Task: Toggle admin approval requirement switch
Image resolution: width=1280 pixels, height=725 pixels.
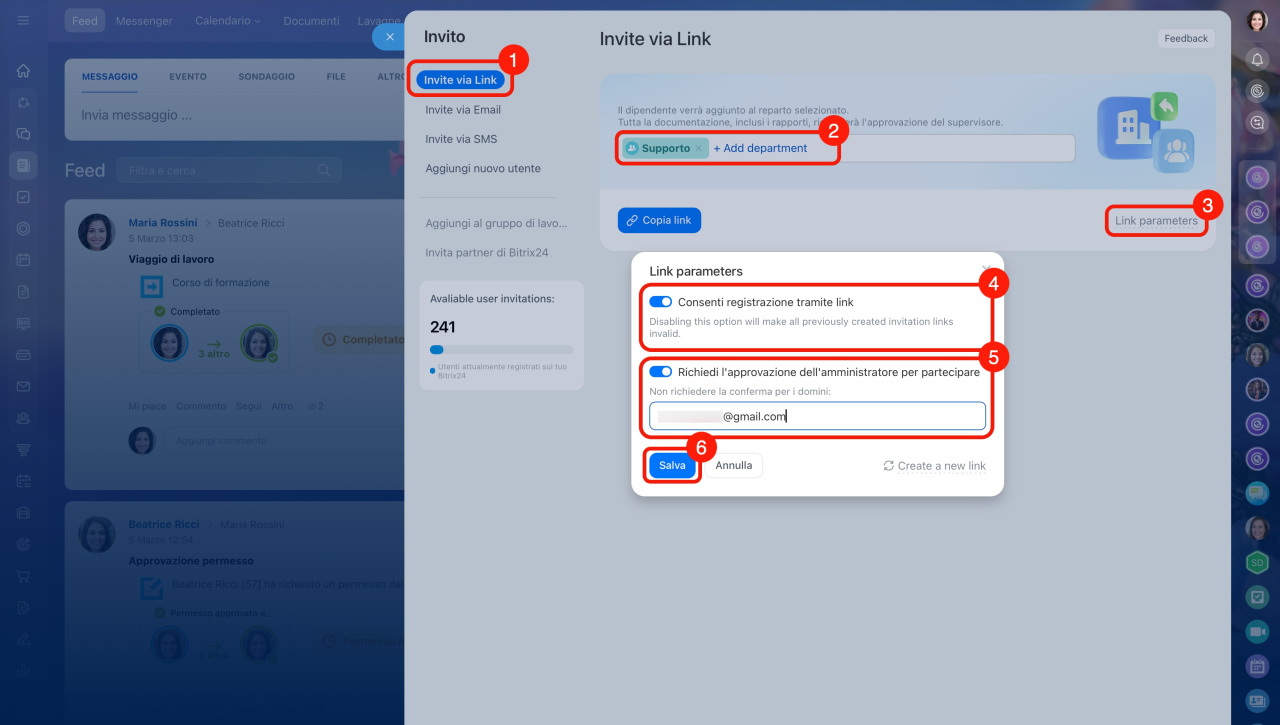Action: click(660, 372)
